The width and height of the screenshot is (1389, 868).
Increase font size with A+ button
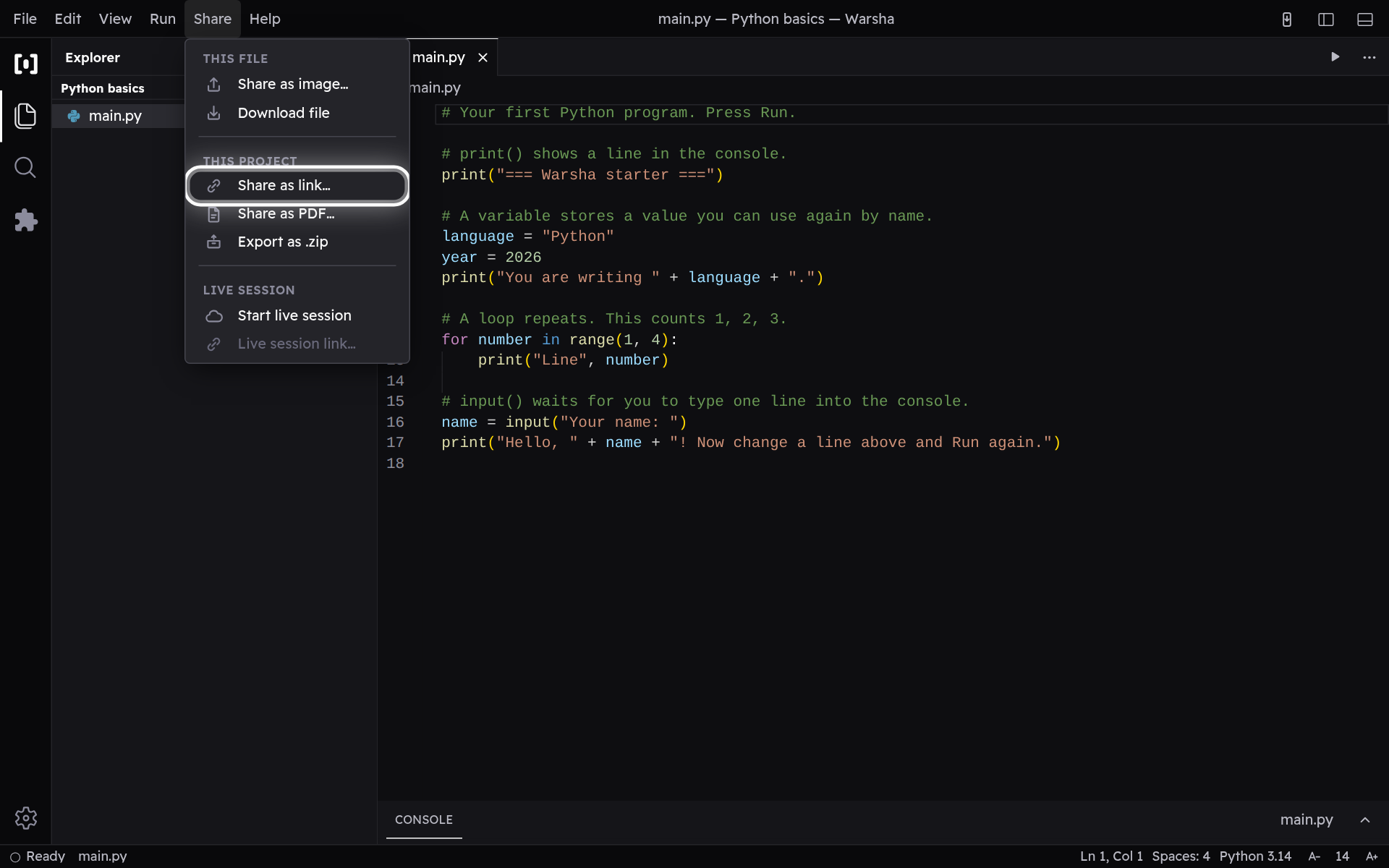point(1372,856)
